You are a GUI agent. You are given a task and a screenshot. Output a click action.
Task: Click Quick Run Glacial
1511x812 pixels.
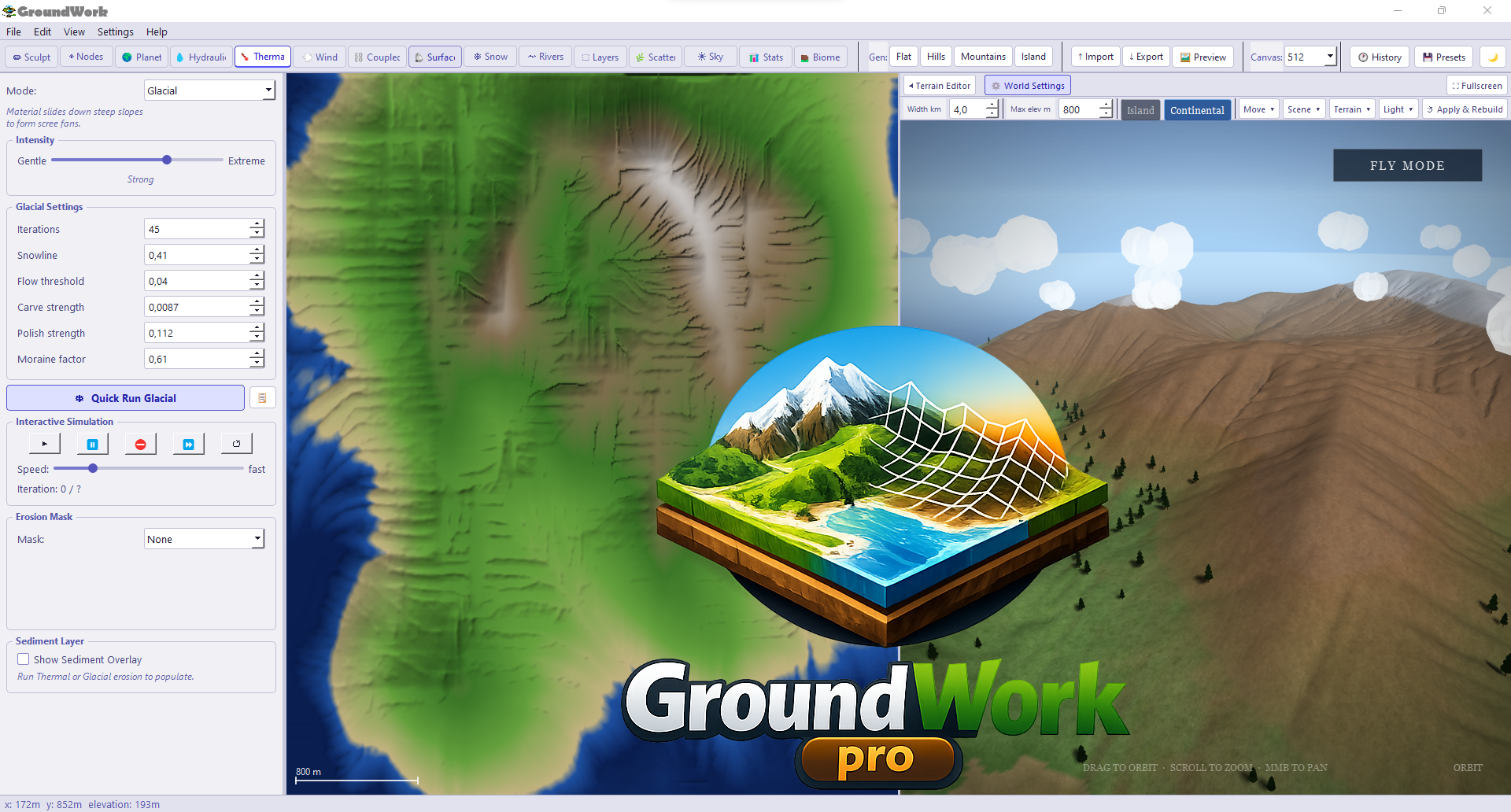point(126,398)
